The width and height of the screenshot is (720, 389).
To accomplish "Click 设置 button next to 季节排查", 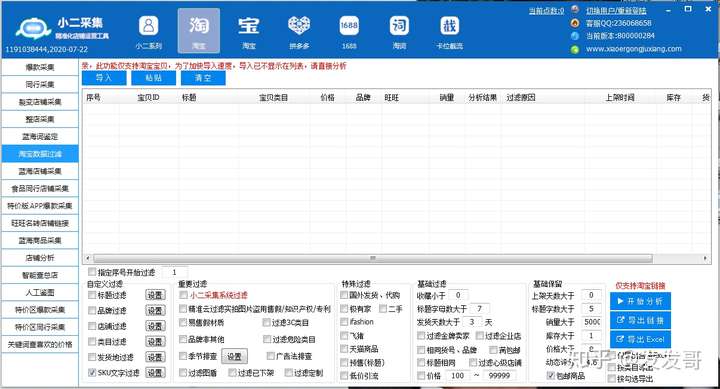I will [234, 356].
